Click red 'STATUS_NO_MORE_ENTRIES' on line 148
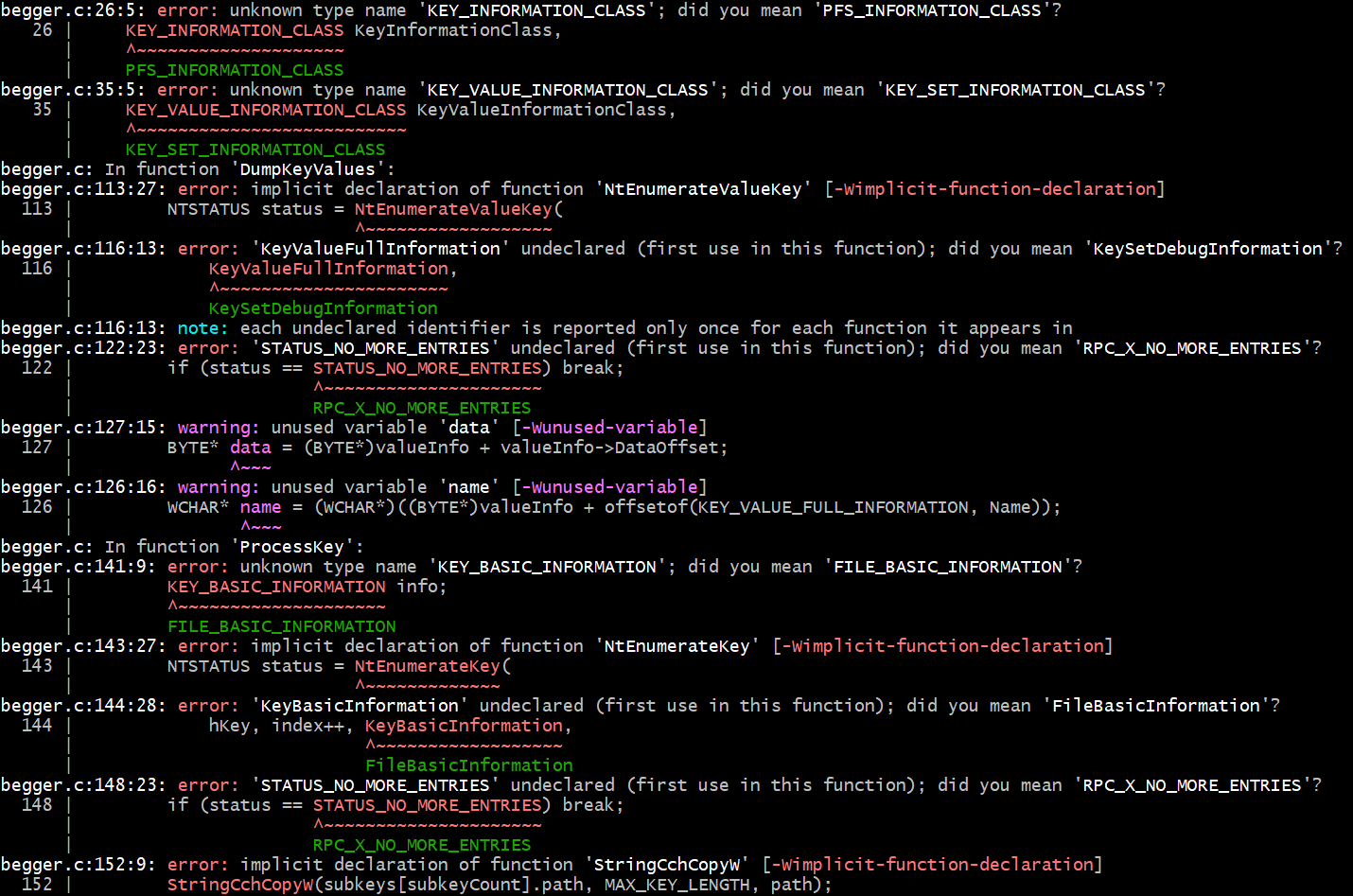Image resolution: width=1353 pixels, height=896 pixels. [x=428, y=805]
